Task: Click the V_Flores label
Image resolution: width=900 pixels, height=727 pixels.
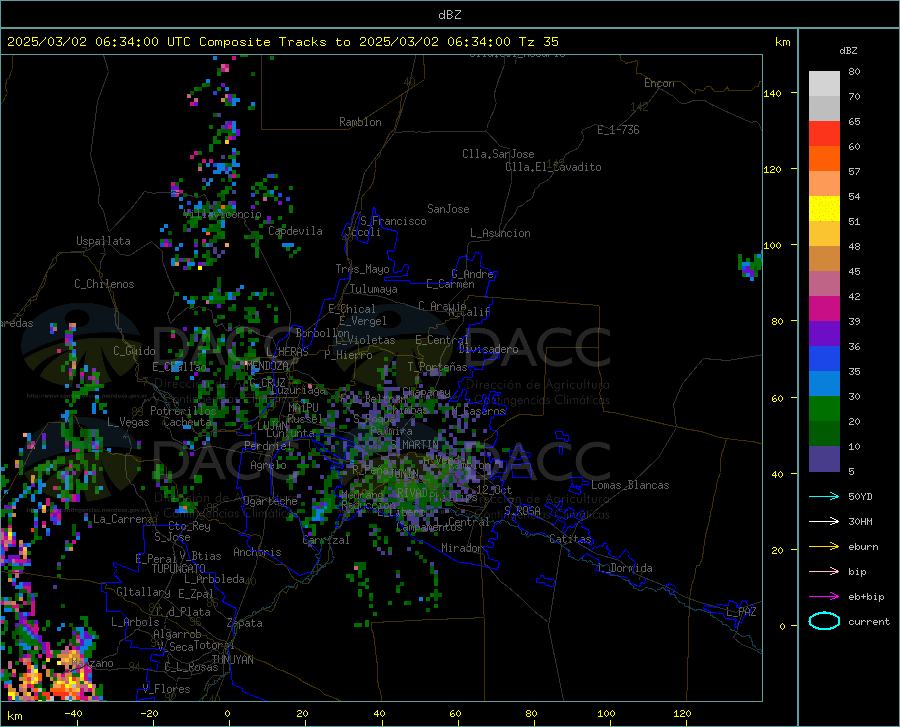Action: 166,689
